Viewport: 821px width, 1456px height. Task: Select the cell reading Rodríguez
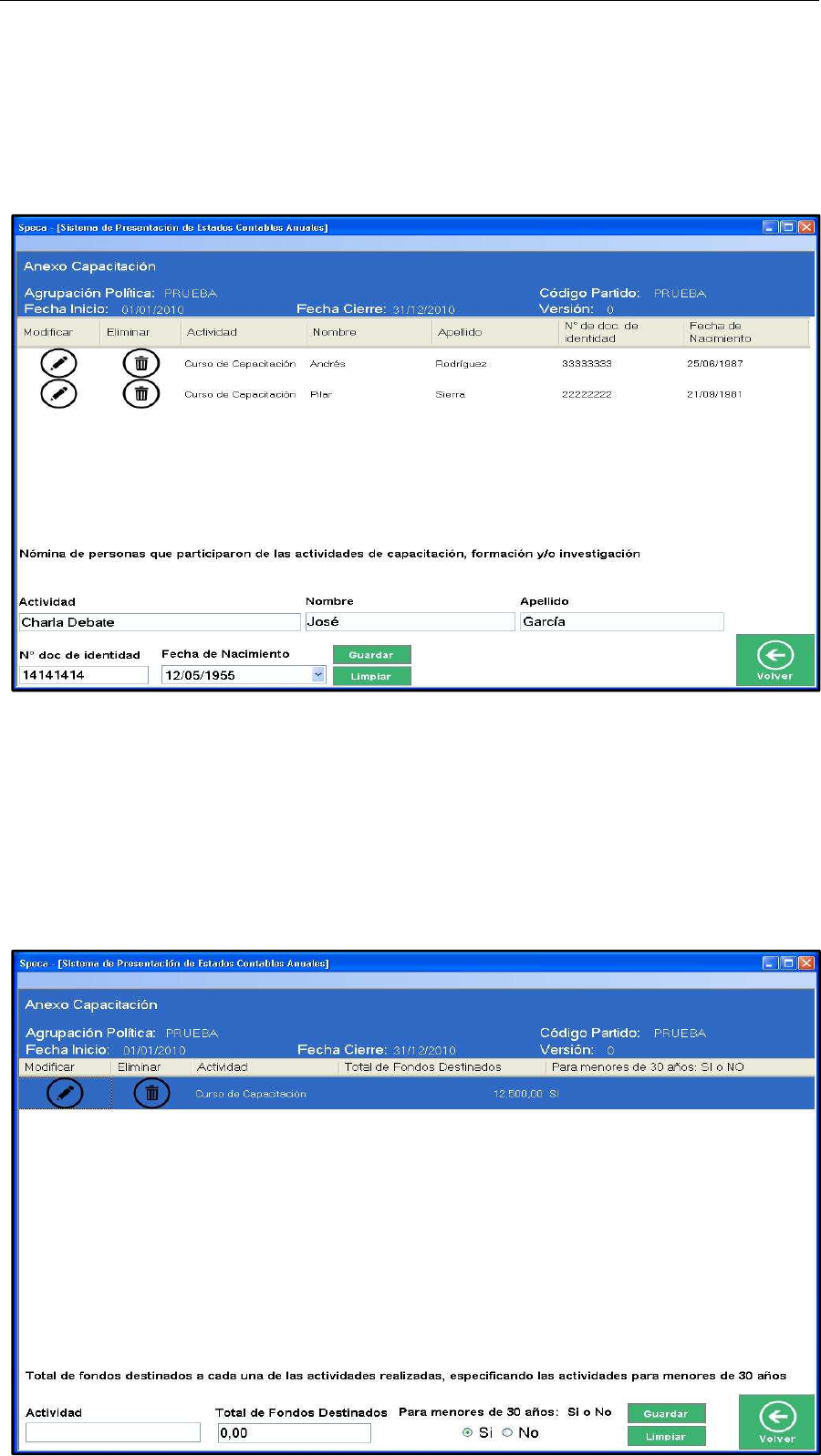pyautogui.click(x=461, y=363)
